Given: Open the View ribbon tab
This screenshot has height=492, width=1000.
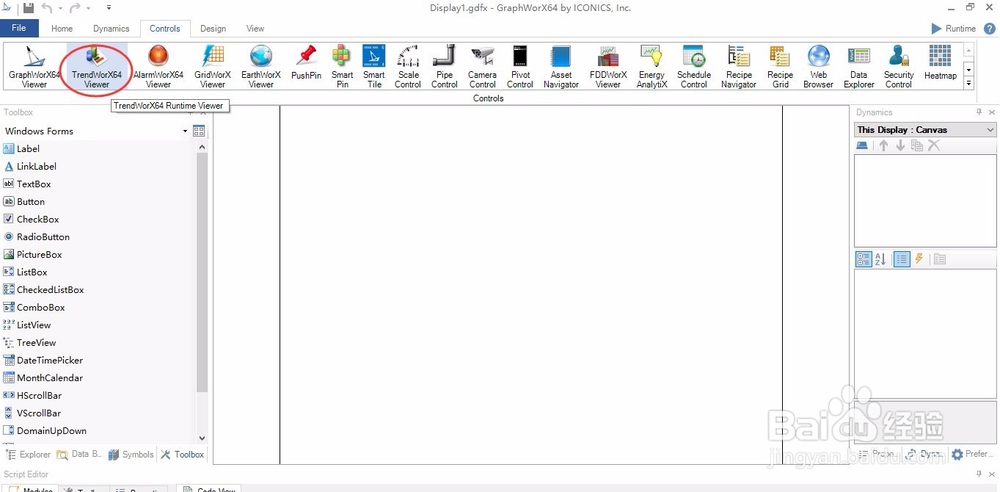Looking at the screenshot, I should click(x=255, y=28).
